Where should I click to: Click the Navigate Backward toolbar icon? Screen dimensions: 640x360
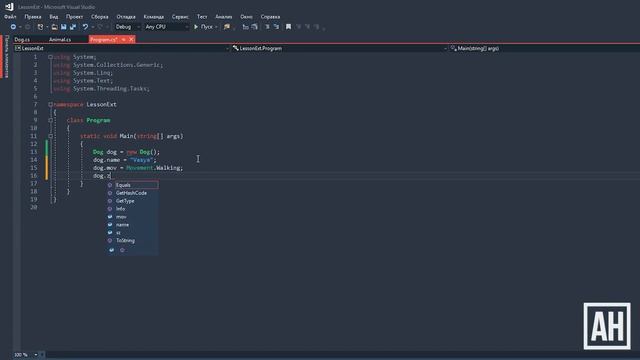(x=13, y=27)
